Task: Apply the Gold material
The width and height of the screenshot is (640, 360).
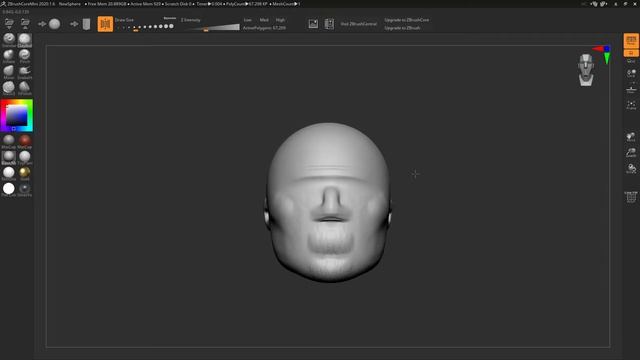Action: click(24, 173)
